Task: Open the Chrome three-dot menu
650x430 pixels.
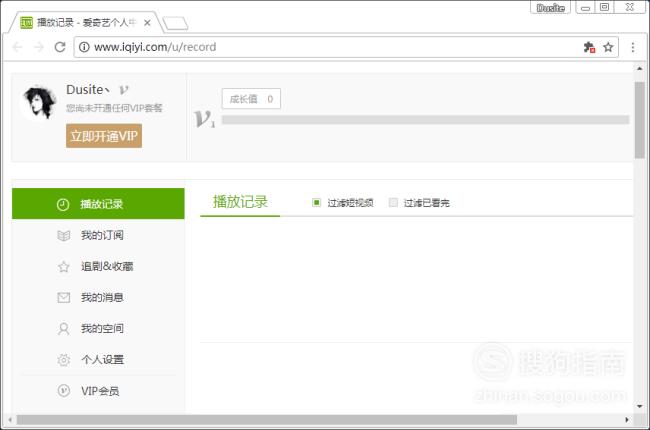Action: tap(633, 47)
